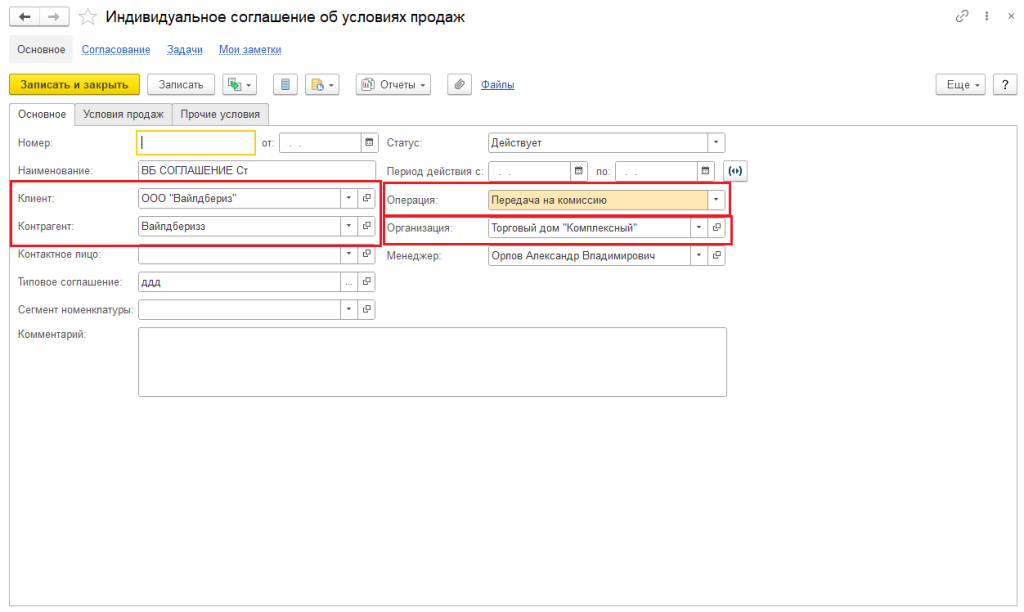Expand the Операция dropdown
Viewport: 1024px width, 612px height.
716,200
